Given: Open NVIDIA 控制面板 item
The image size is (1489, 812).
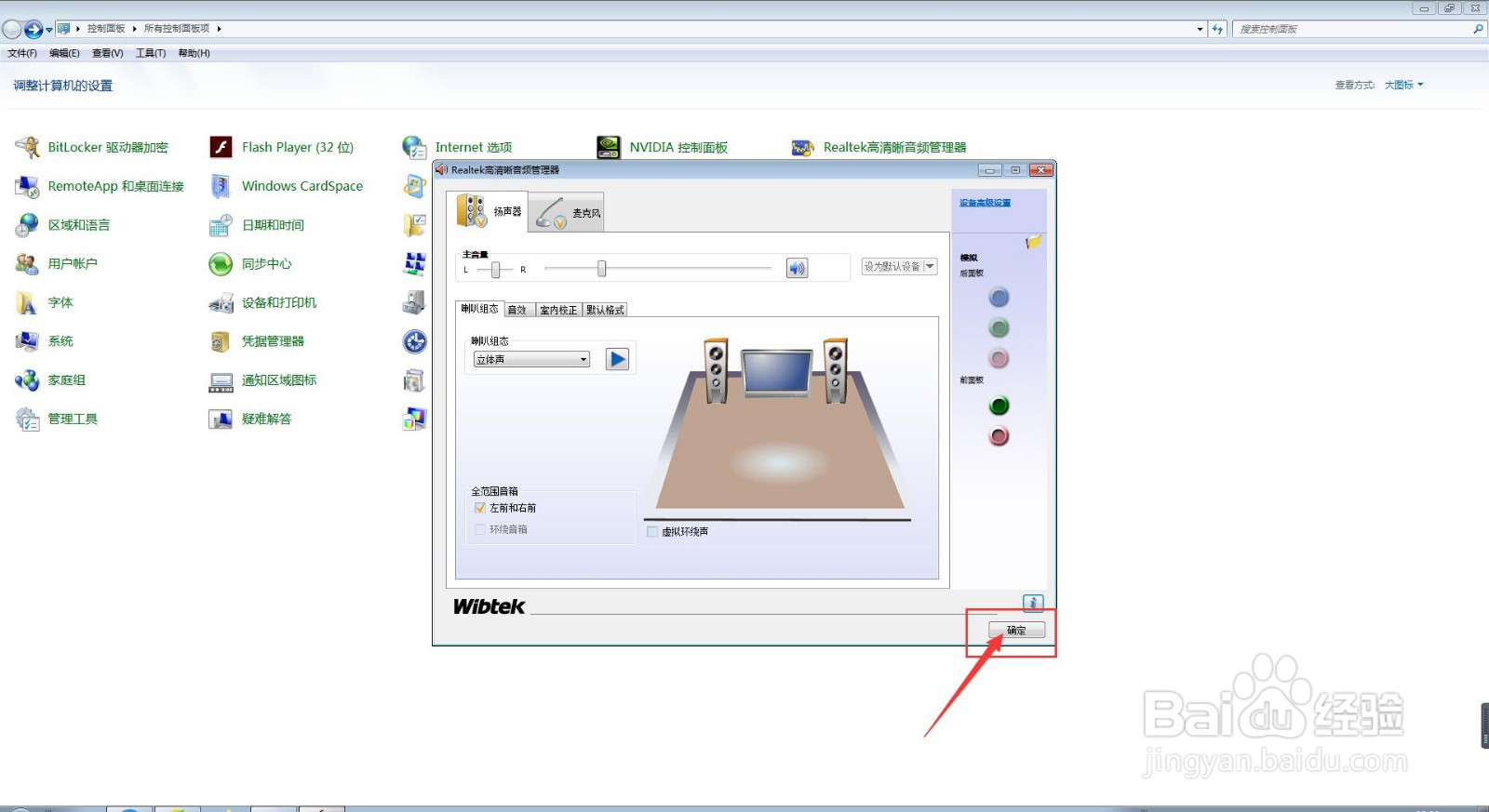Looking at the screenshot, I should 662,147.
